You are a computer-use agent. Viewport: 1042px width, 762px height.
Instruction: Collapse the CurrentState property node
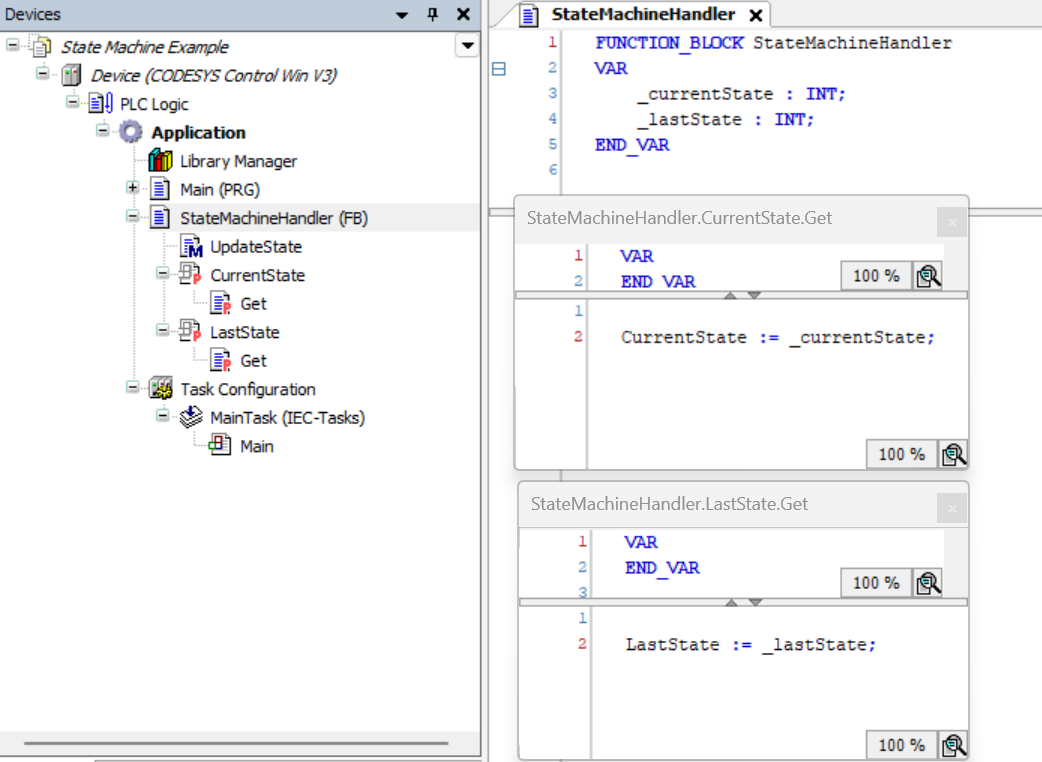tap(162, 273)
